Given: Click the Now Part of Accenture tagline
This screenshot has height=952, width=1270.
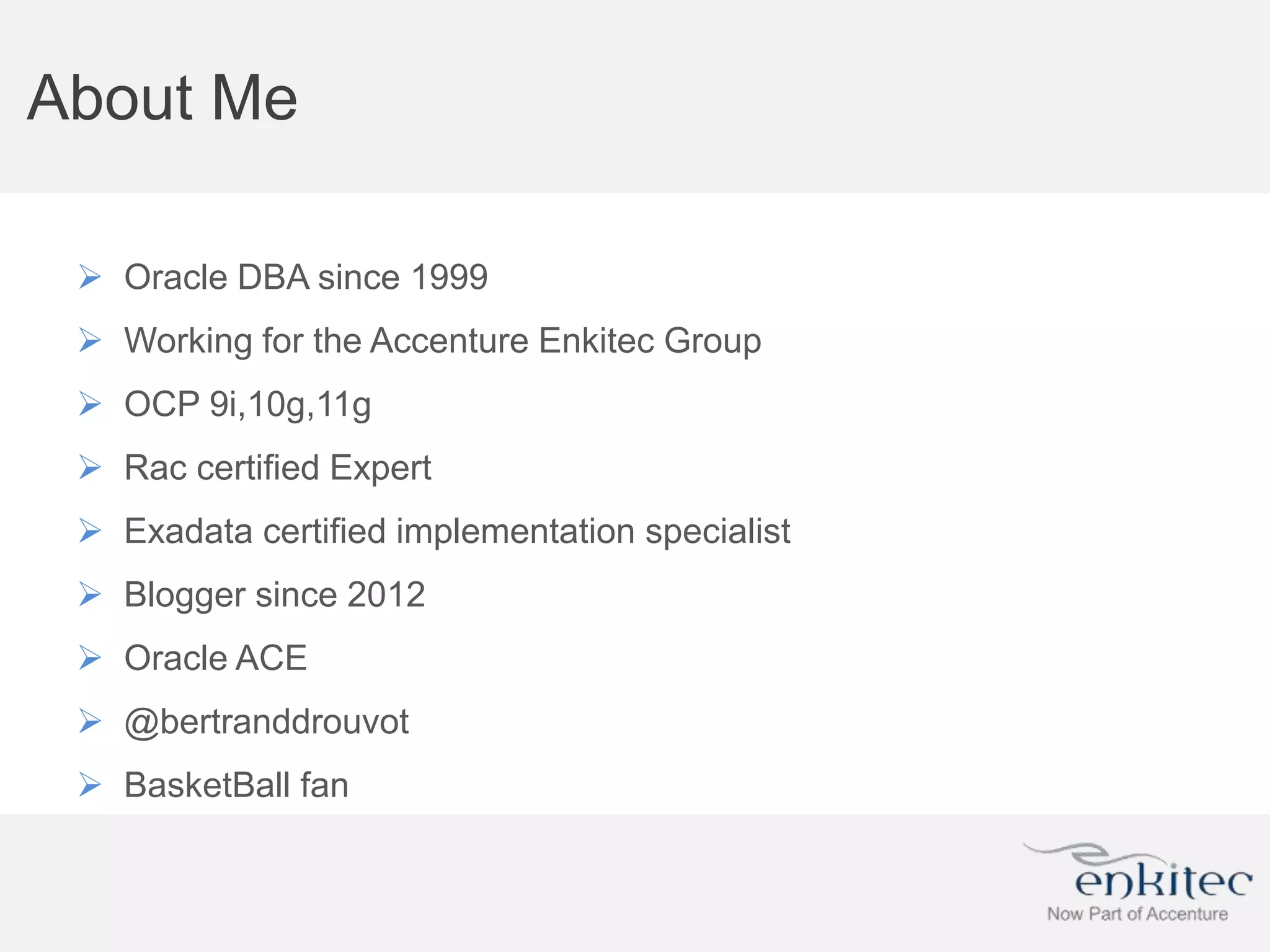Looking at the screenshot, I should (1137, 914).
